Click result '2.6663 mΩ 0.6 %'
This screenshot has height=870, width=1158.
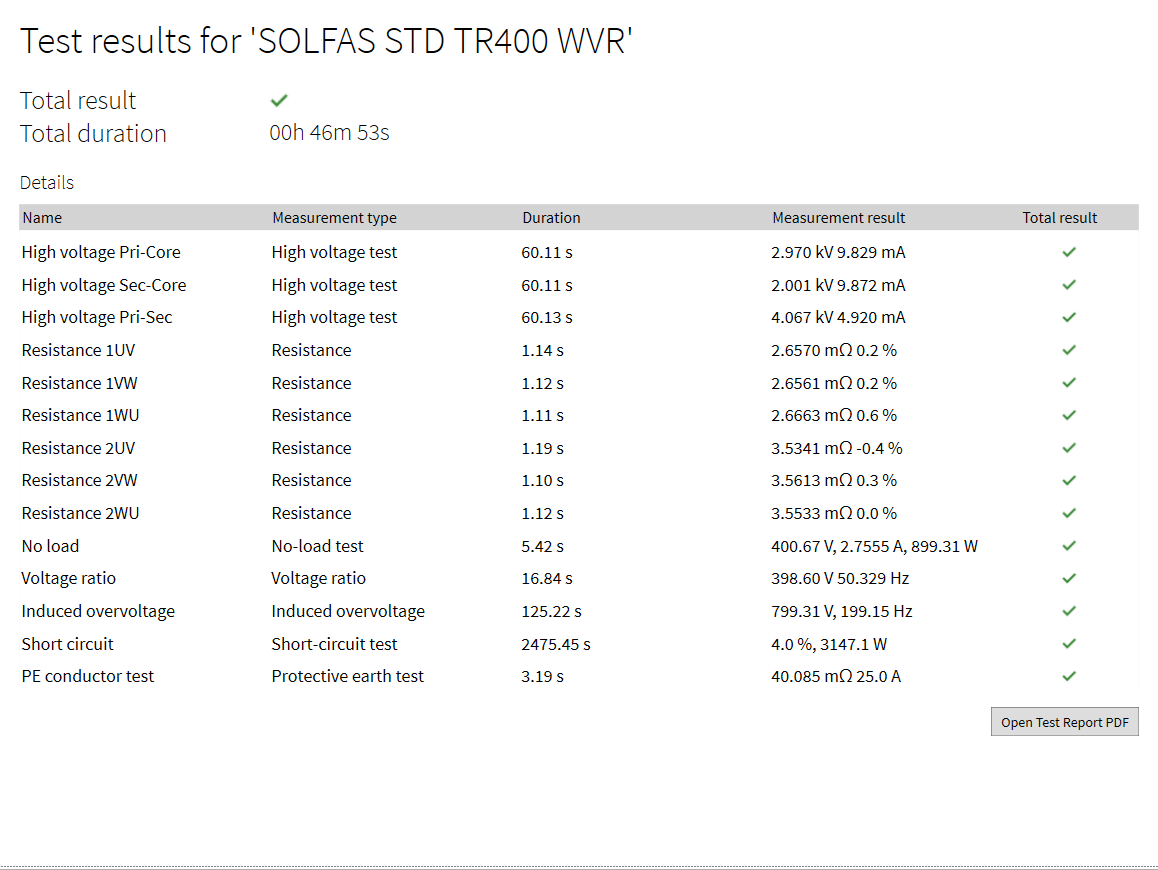(834, 415)
